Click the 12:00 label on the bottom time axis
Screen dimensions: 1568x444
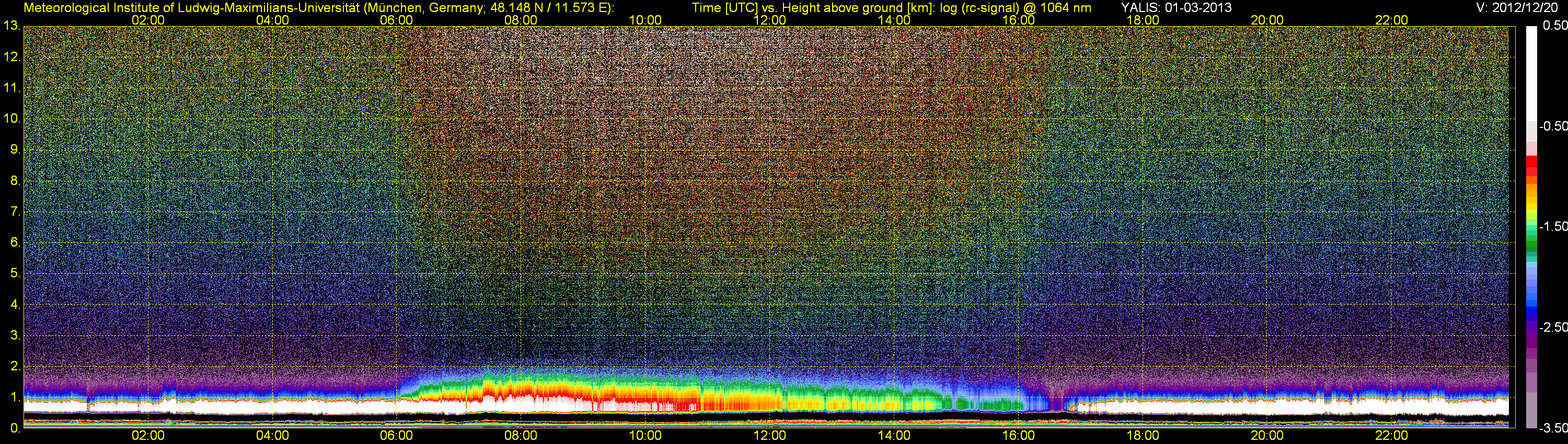769,436
